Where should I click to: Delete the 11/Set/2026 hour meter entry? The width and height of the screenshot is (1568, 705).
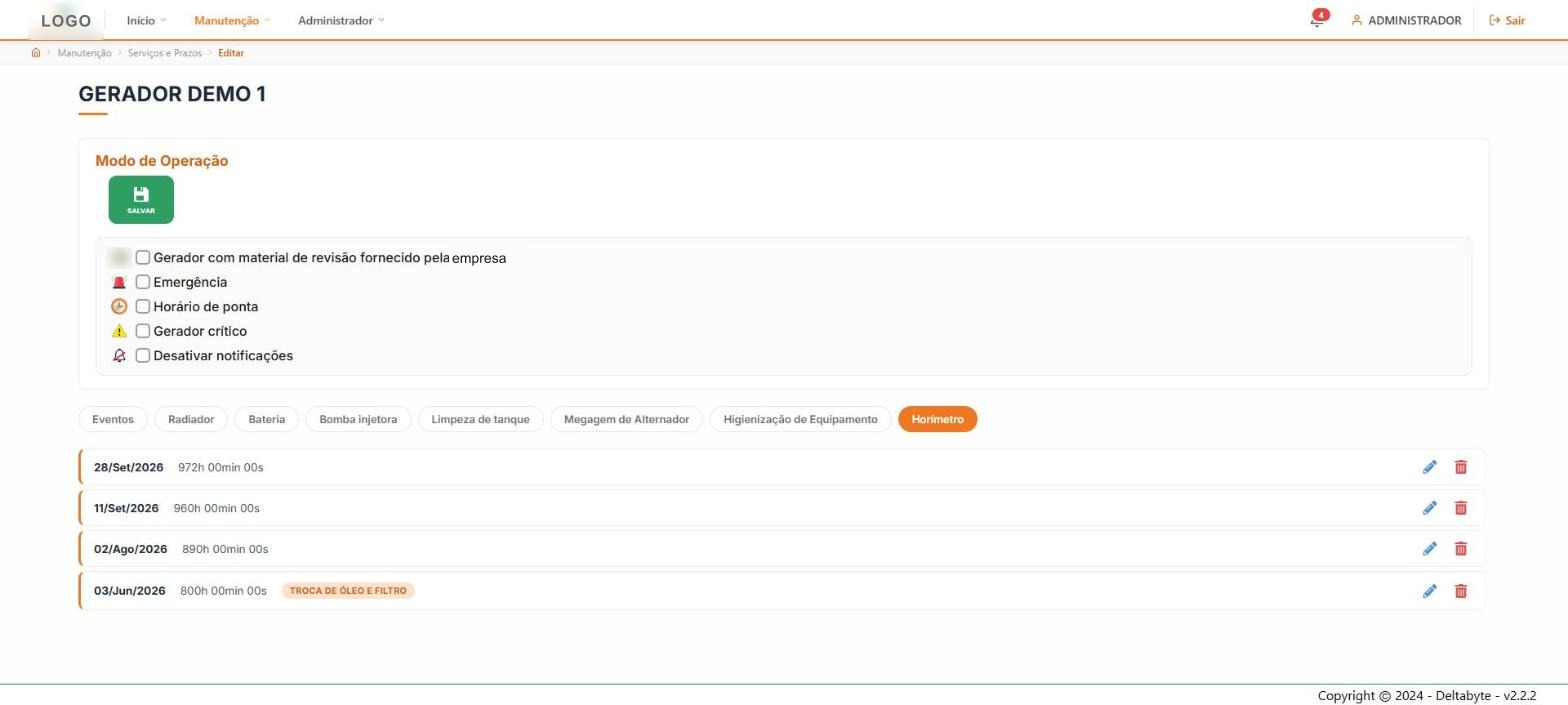[x=1461, y=508]
